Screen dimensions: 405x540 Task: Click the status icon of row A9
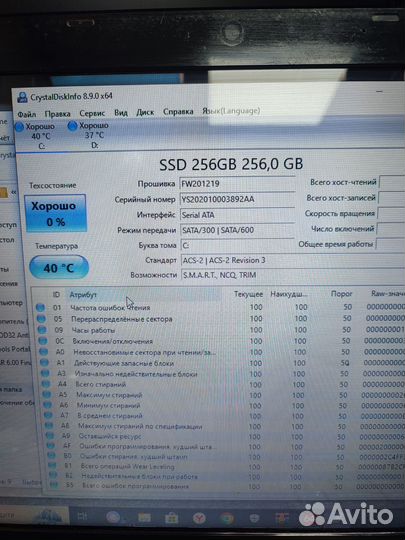[x=50, y=436]
